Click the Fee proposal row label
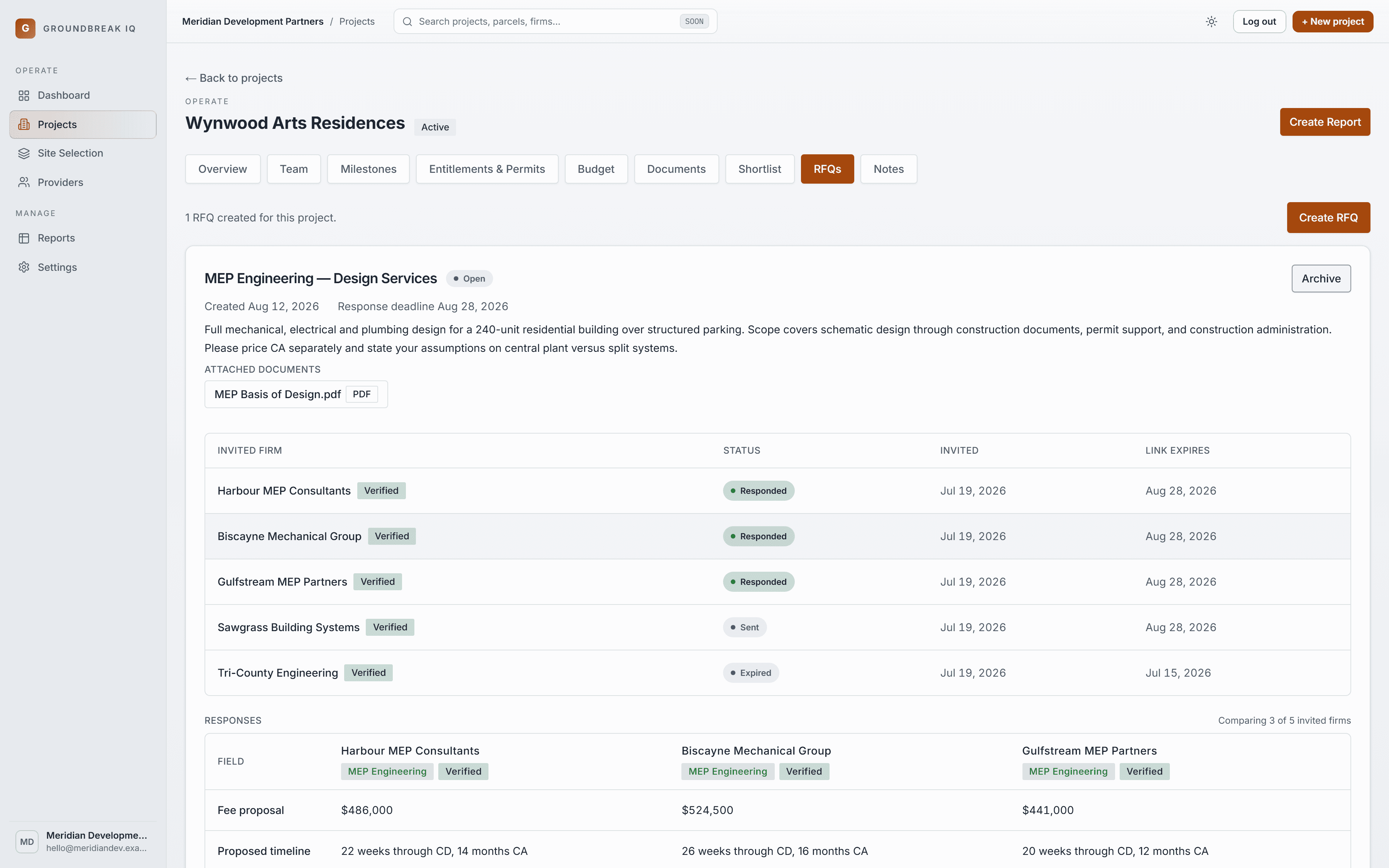 point(251,811)
